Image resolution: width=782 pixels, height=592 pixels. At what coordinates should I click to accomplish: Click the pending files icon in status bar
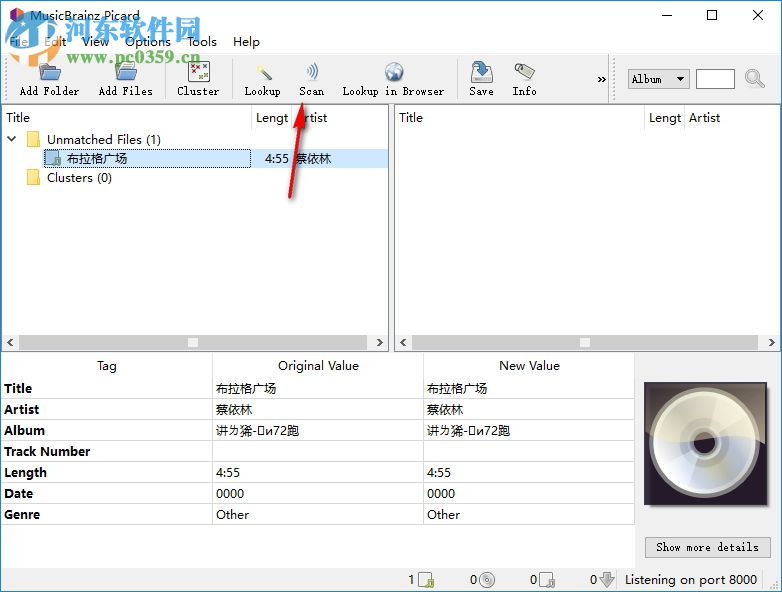547,580
